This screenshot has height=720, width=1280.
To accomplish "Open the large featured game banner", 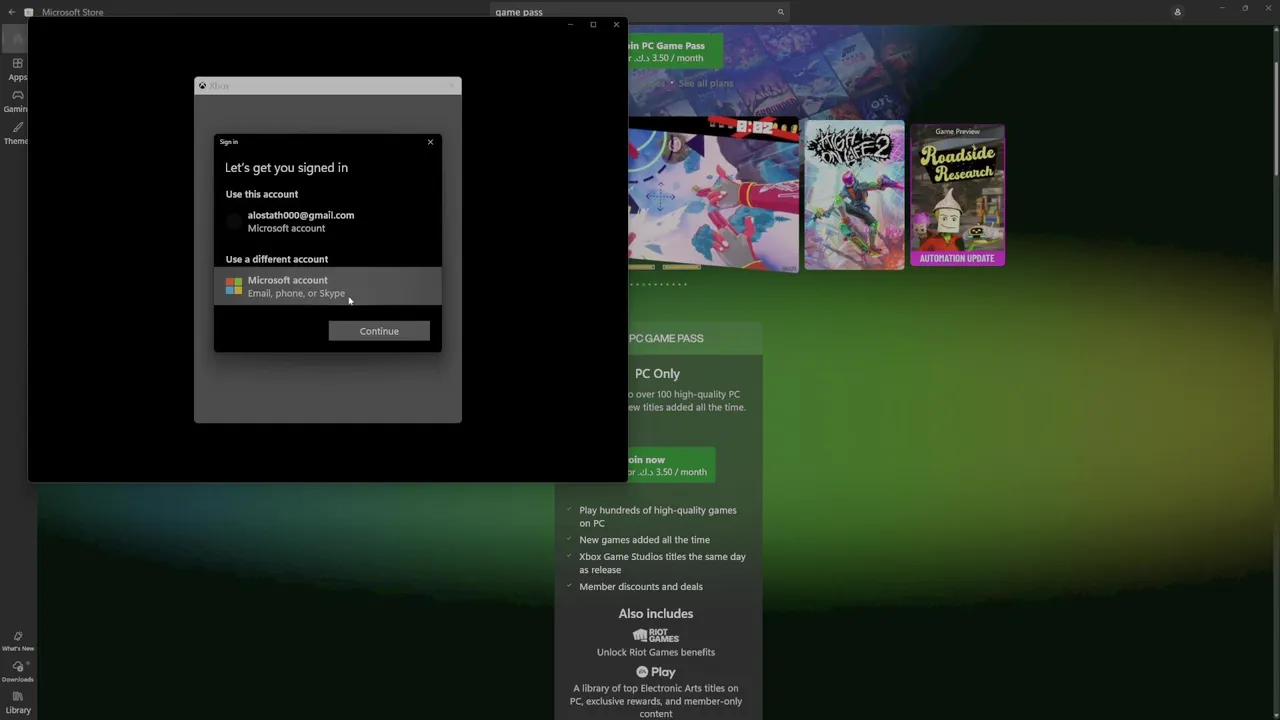I will [713, 194].
